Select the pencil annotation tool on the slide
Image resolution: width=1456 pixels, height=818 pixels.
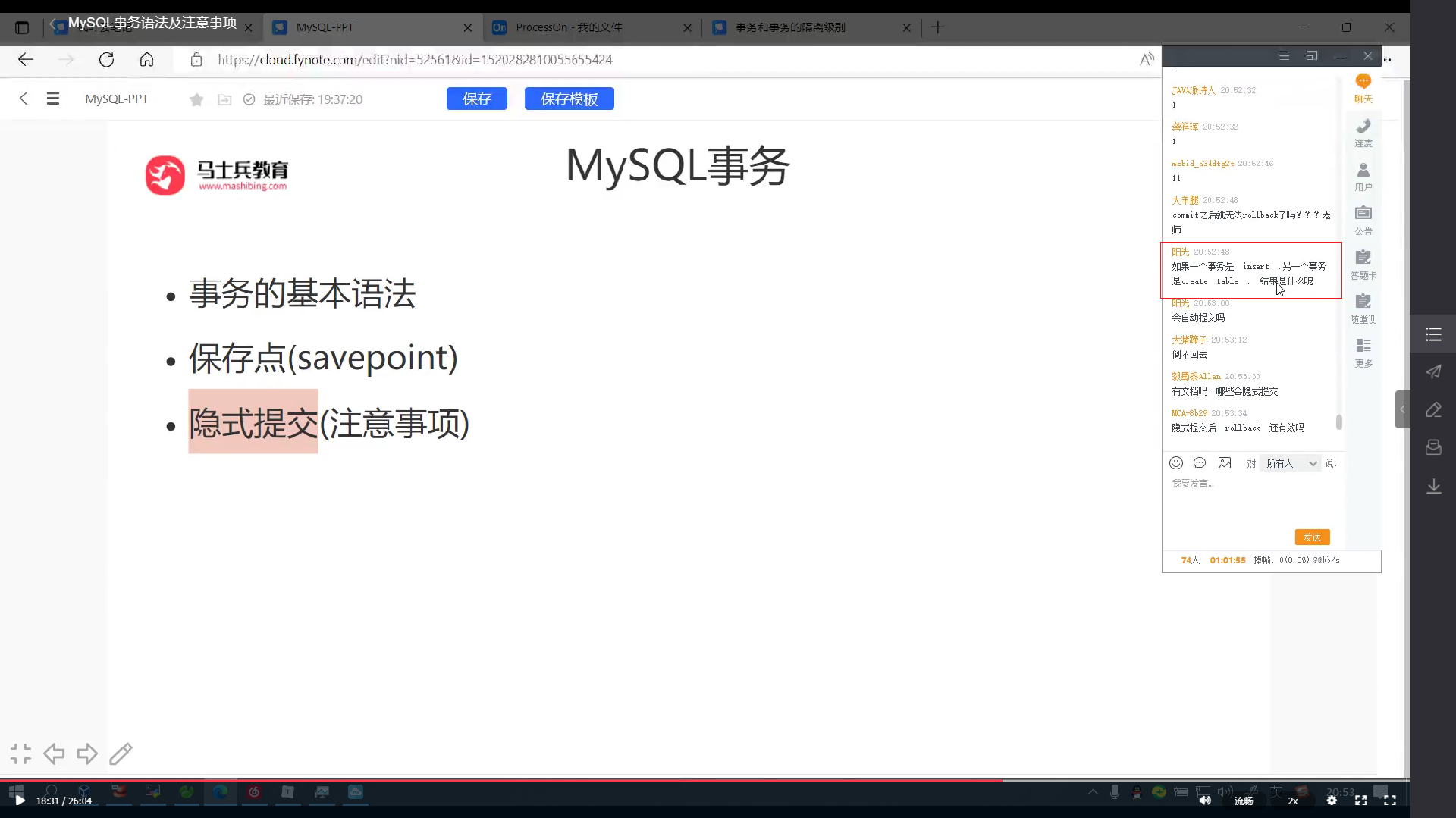pyautogui.click(x=121, y=753)
